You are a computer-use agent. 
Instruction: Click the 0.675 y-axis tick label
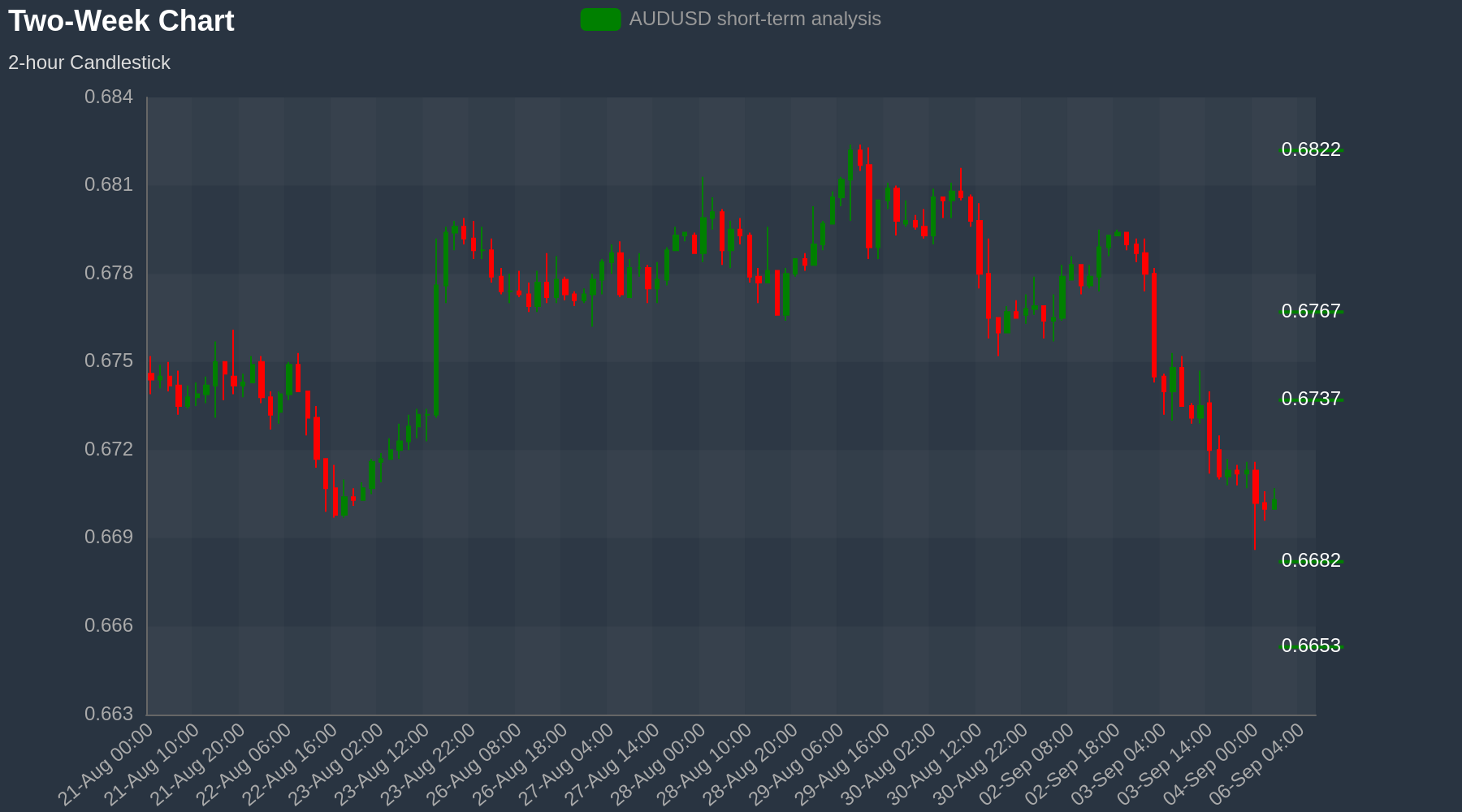tap(109, 361)
